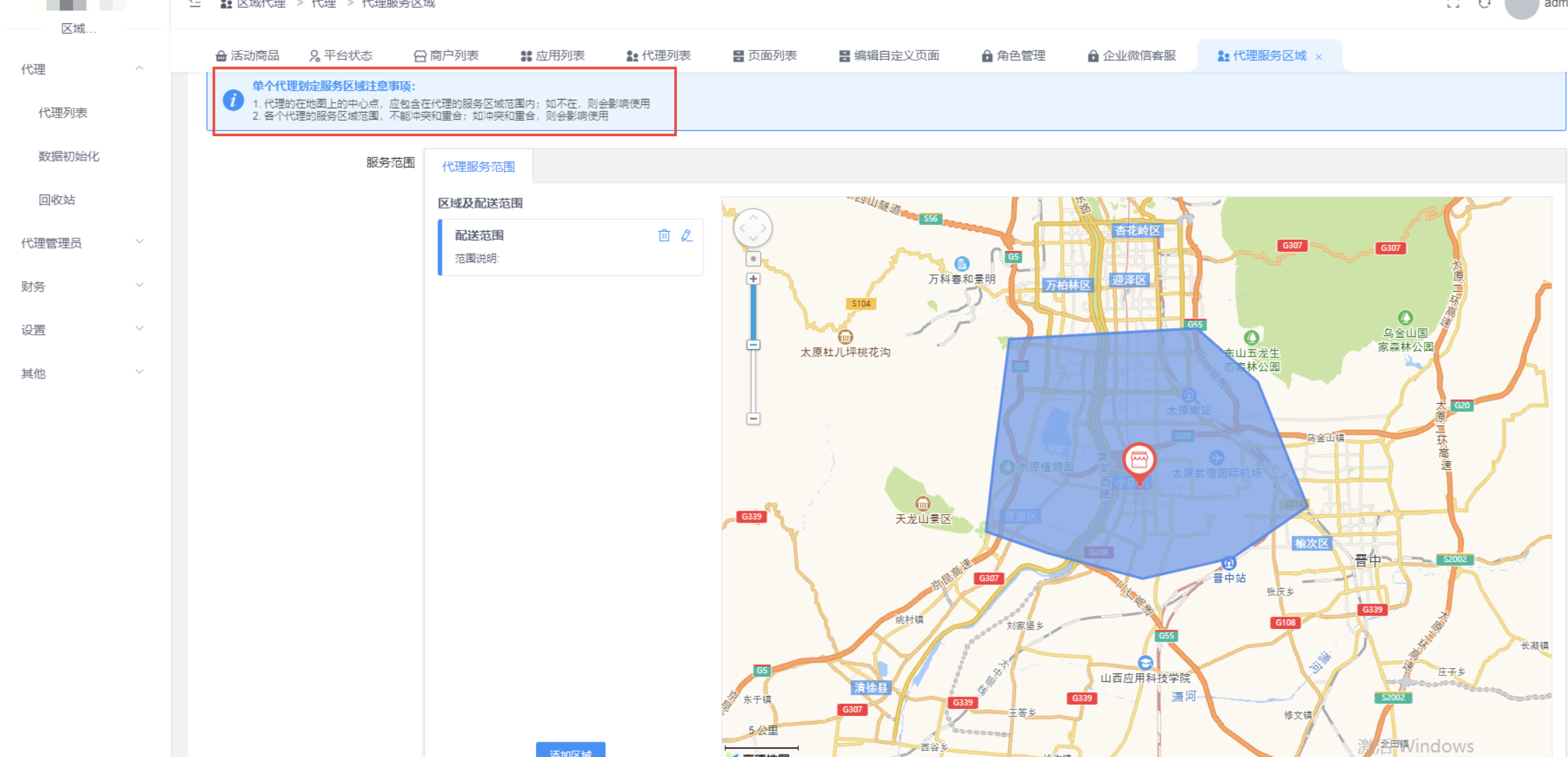This screenshot has height=757, width=1568.
Task: Click the 晋中站 station icon on map
Action: coord(1229,563)
